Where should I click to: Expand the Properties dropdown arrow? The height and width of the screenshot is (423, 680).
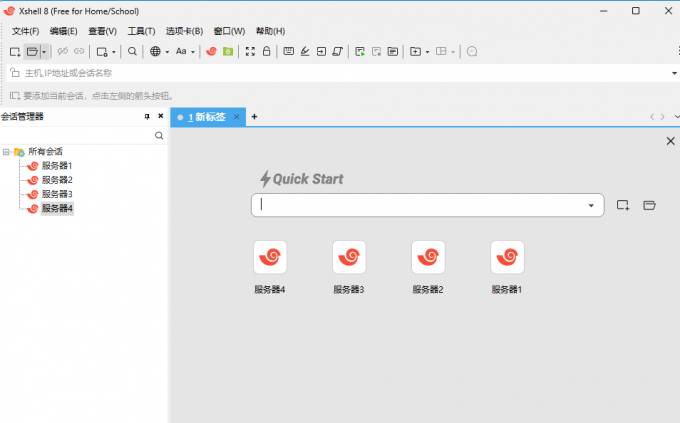coord(114,52)
